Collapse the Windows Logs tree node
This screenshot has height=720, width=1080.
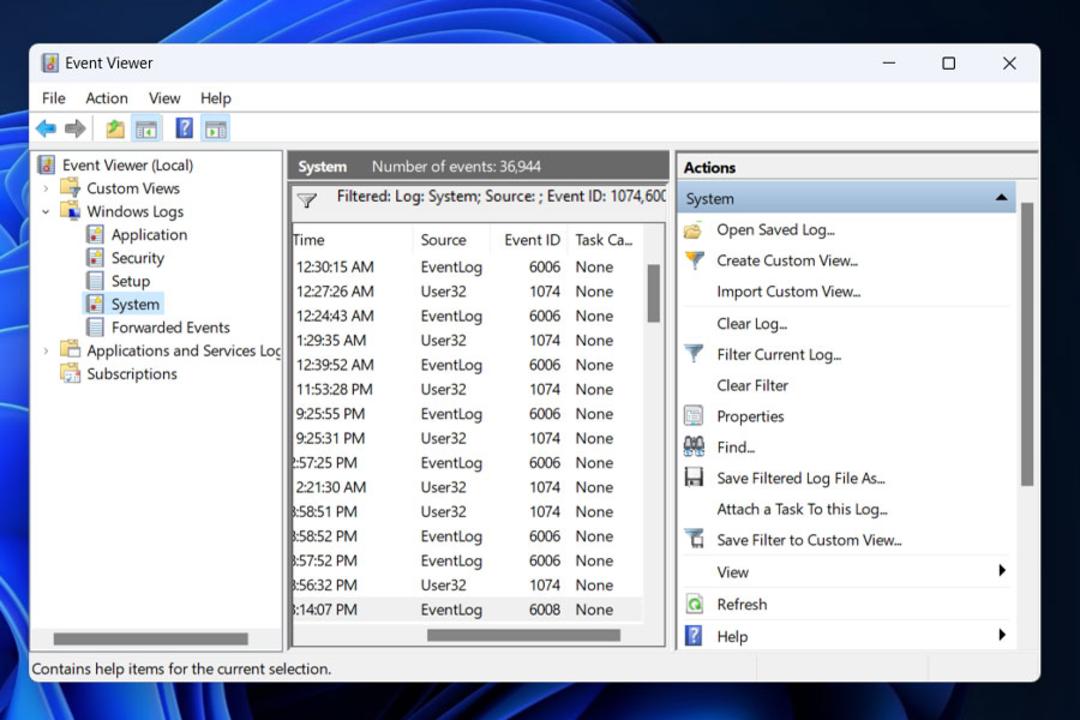tap(45, 212)
